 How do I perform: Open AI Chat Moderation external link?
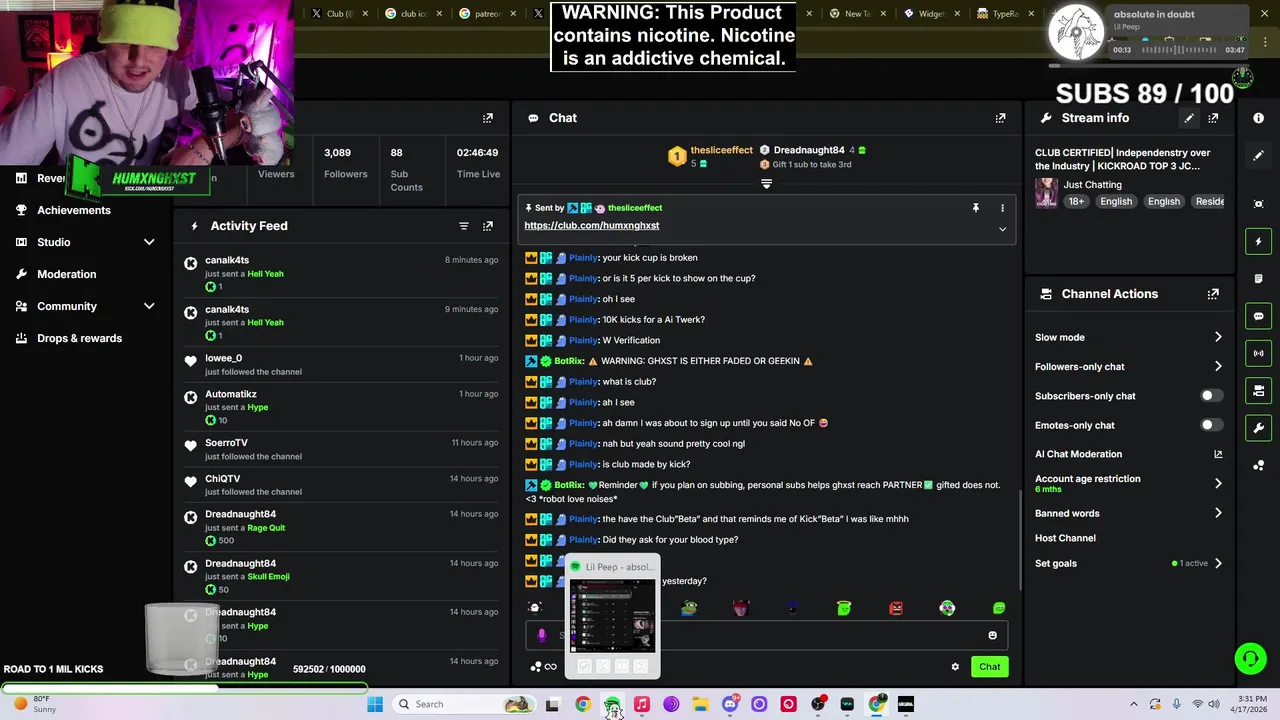point(1218,454)
